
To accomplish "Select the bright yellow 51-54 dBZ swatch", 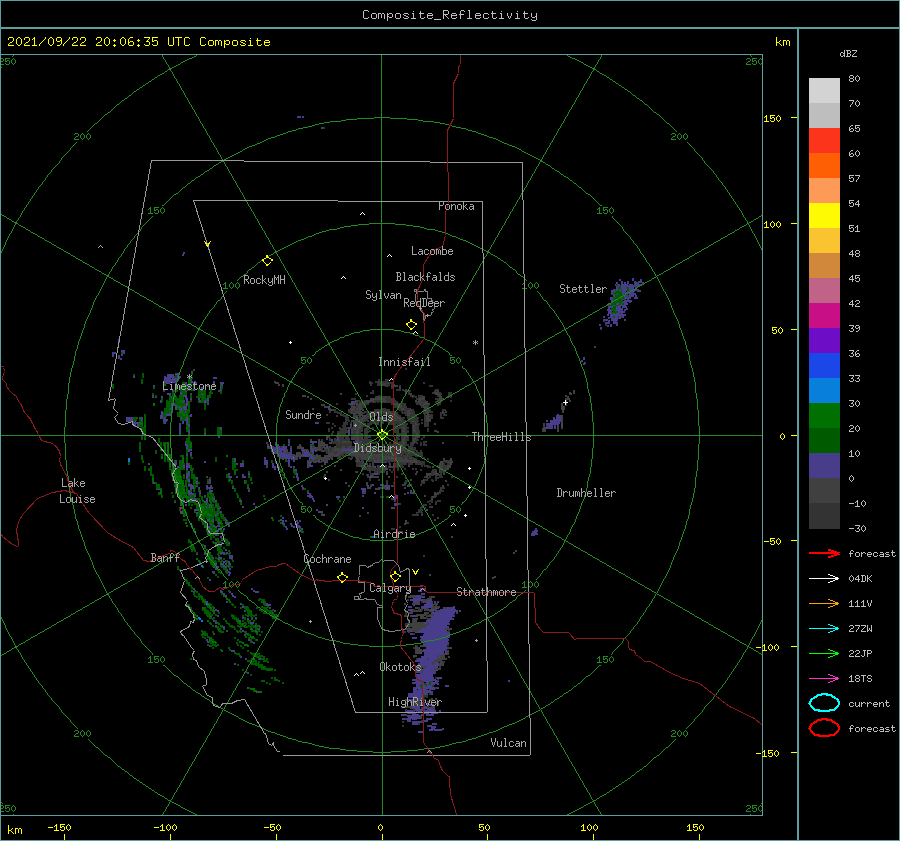I will 824,216.
